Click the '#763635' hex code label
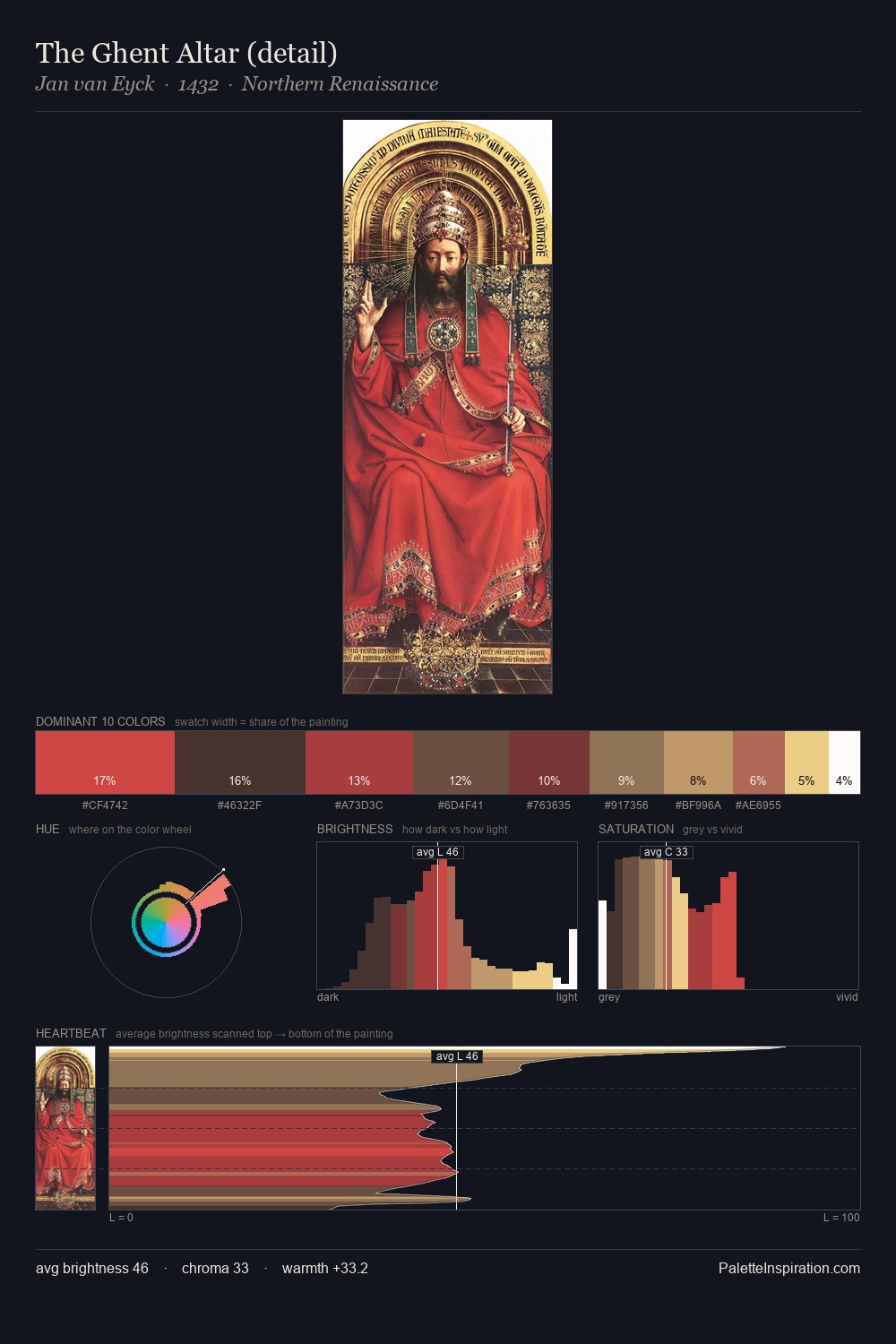Screen dimensions: 896x1344 pyautogui.click(x=548, y=806)
